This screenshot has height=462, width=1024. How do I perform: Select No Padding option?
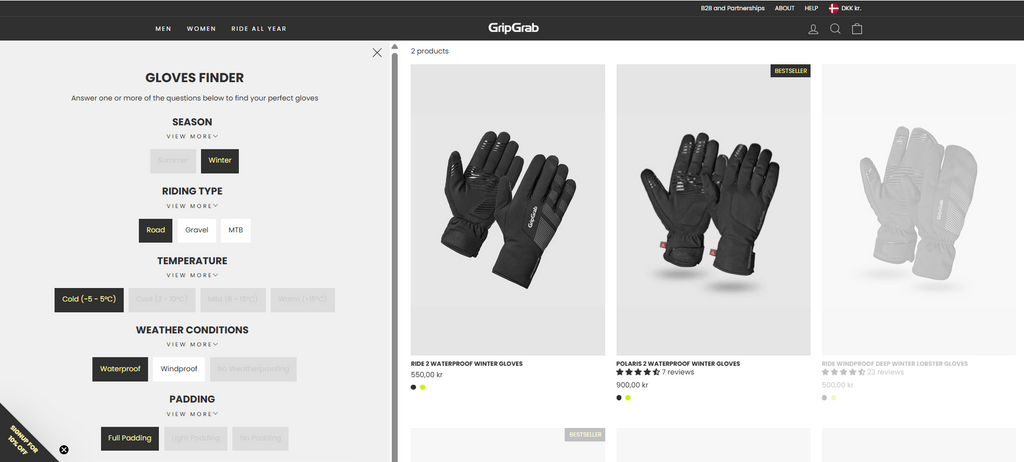(261, 438)
